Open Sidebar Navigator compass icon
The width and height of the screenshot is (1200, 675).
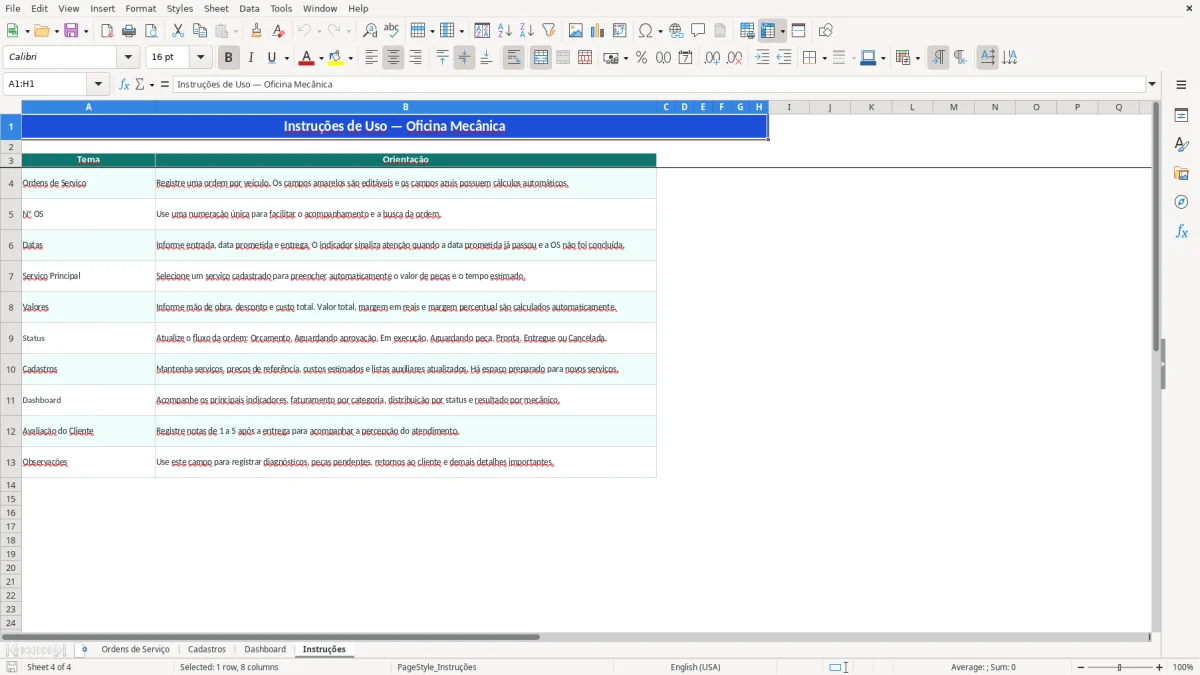[x=1181, y=202]
